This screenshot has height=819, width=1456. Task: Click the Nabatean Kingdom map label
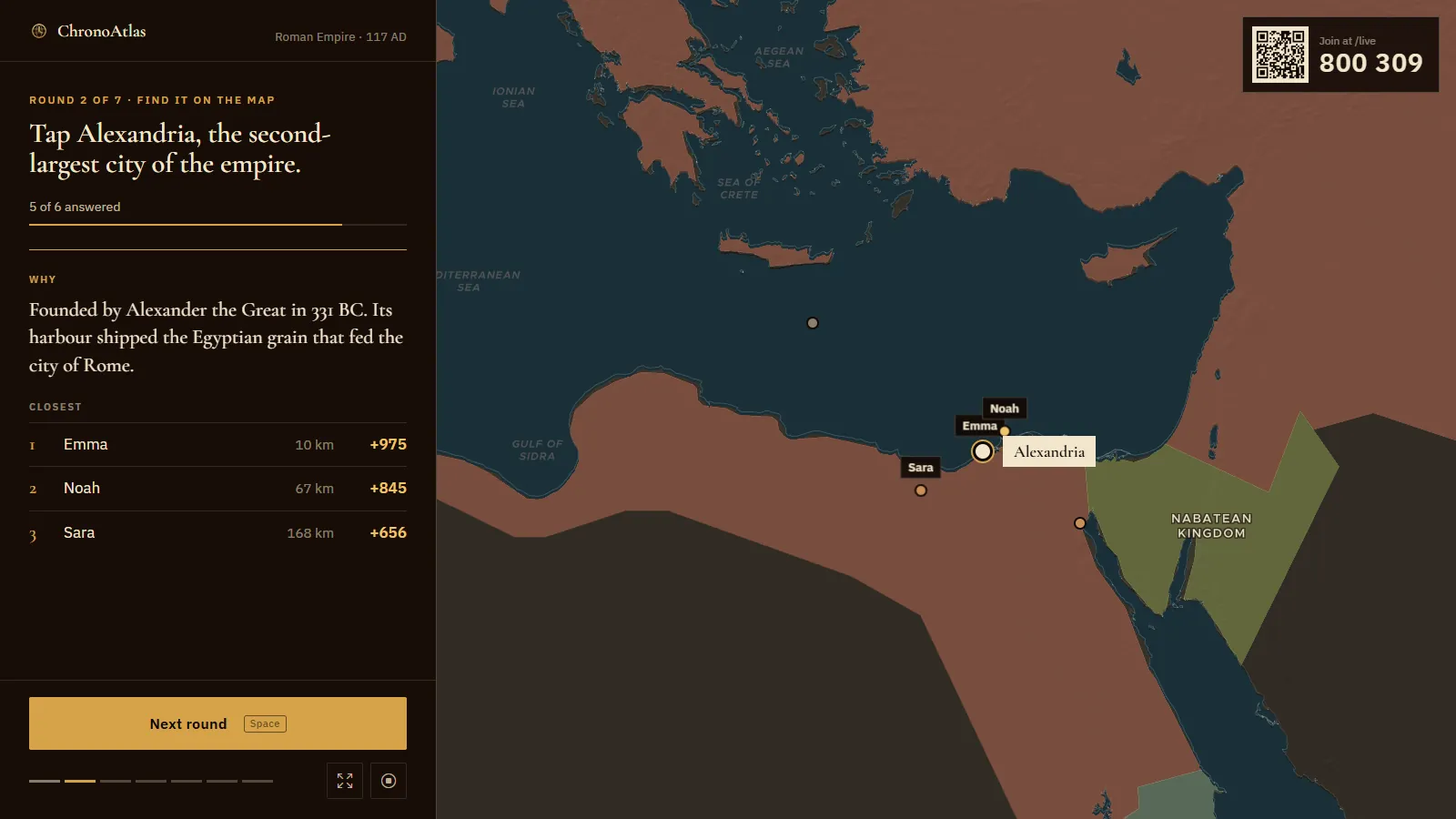click(x=1211, y=526)
